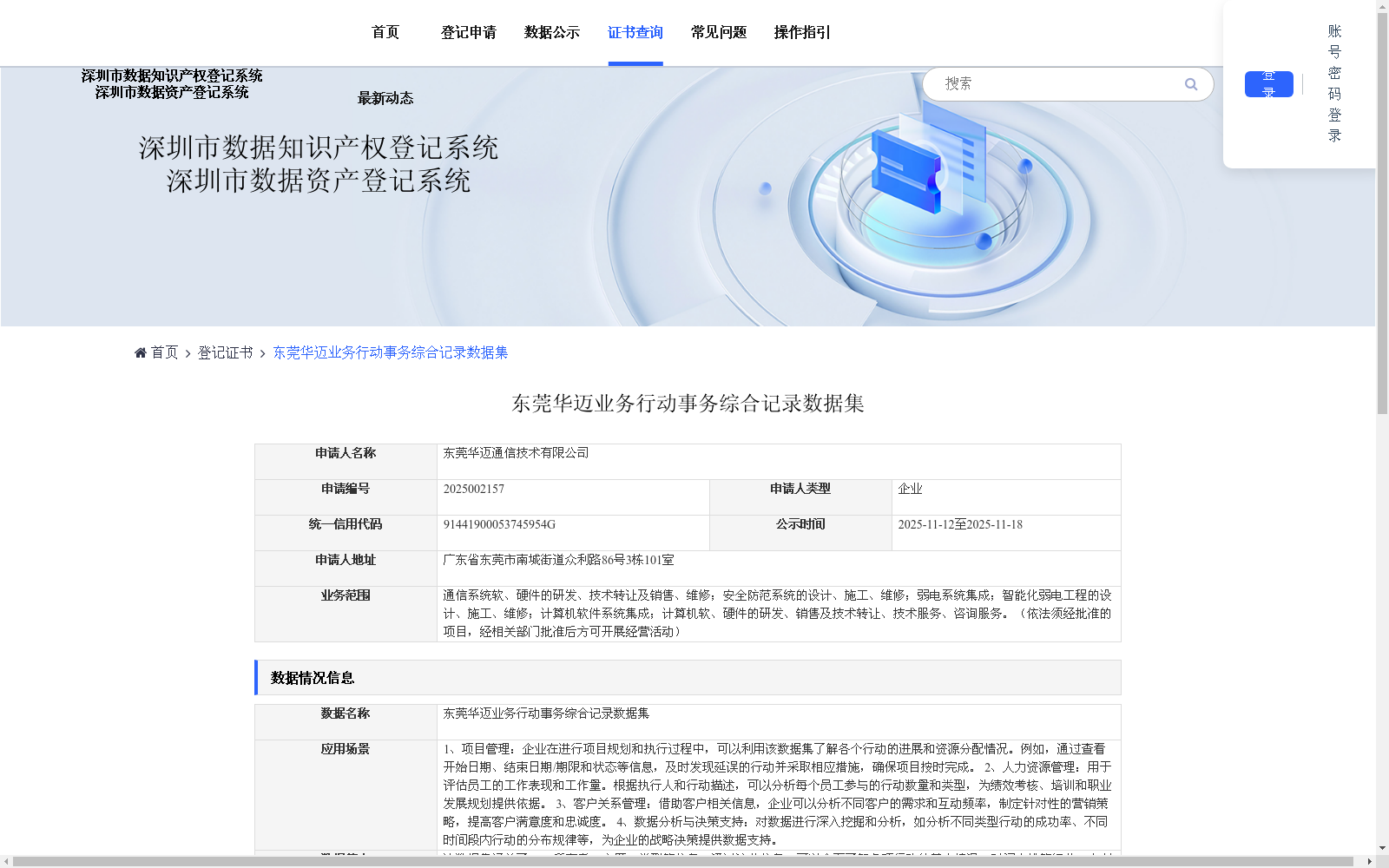The width and height of the screenshot is (1389, 868).
Task: Click the scrollbar down arrow
Action: point(1382,848)
